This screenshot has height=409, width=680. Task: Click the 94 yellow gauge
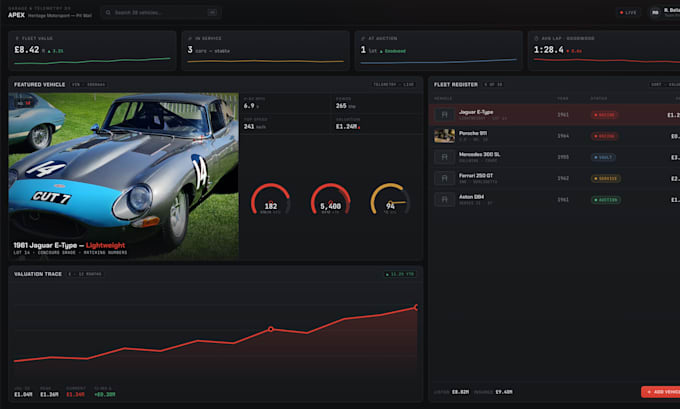[390, 200]
